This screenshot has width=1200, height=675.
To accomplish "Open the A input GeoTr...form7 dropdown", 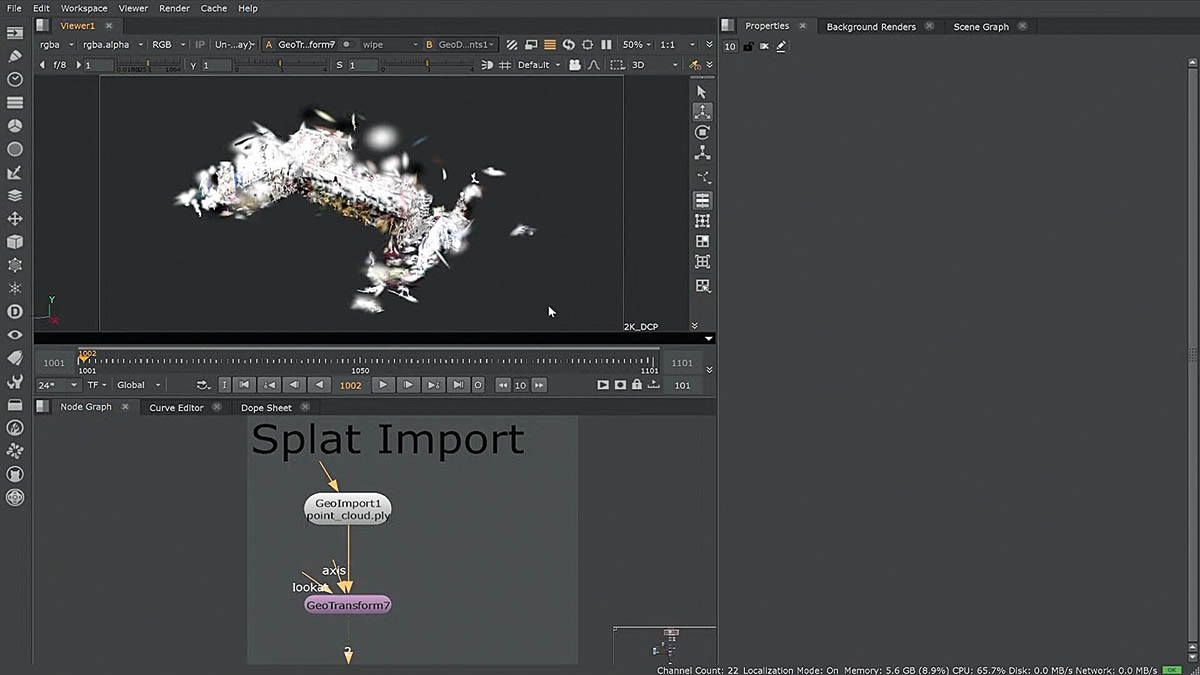I will tap(308, 45).
